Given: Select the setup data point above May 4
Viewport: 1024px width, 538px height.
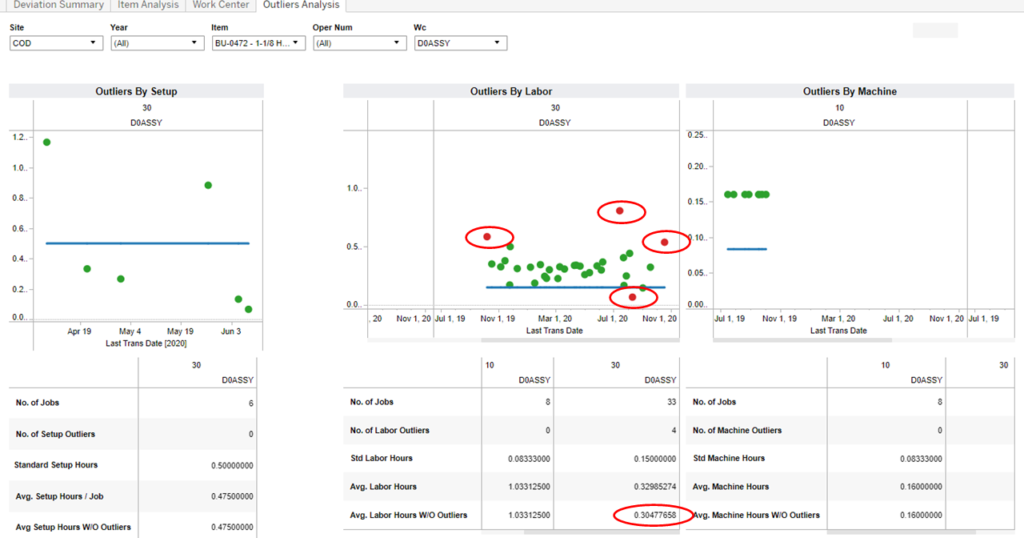Looking at the screenshot, I should click(121, 279).
